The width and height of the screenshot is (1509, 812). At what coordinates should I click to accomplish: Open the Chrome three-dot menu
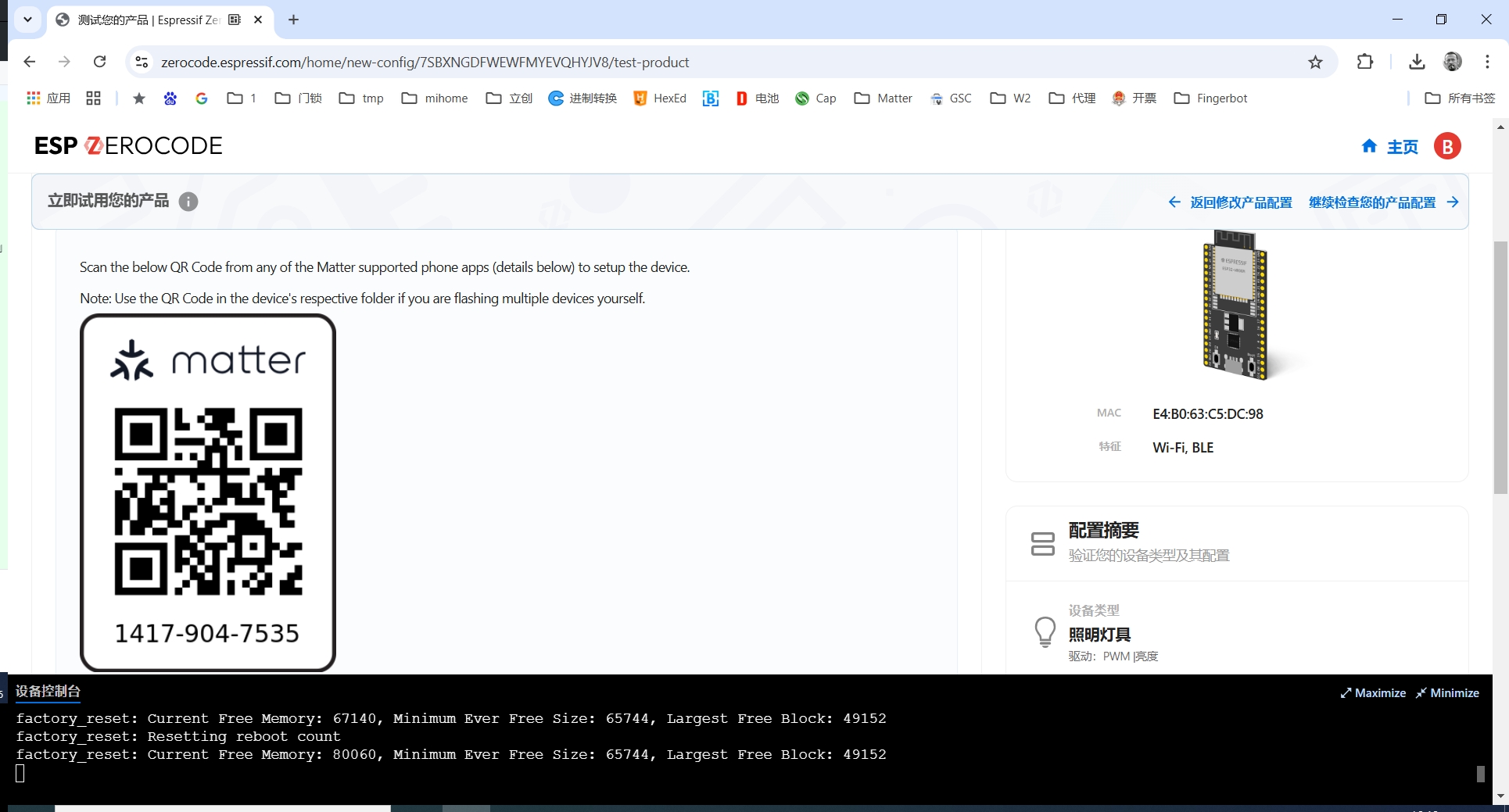(x=1487, y=62)
